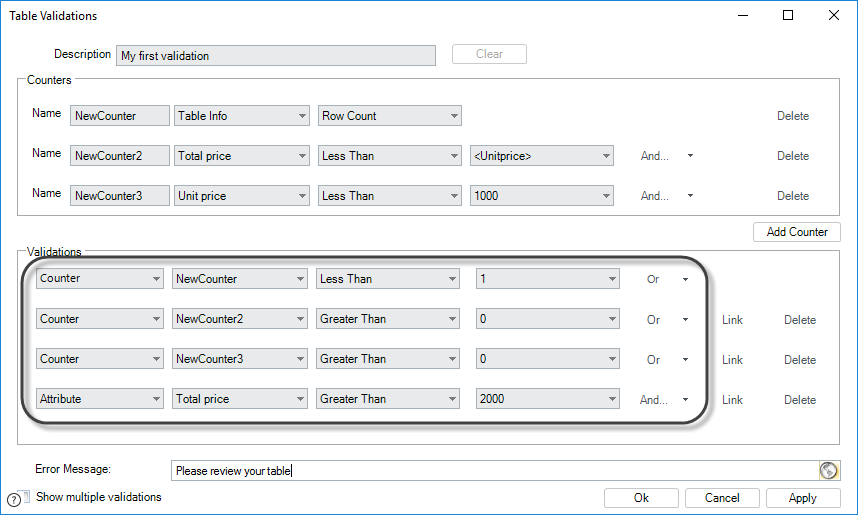Viewport: 858px width, 515px height.
Task: Minimize the Table Validations window
Action: 743,15
